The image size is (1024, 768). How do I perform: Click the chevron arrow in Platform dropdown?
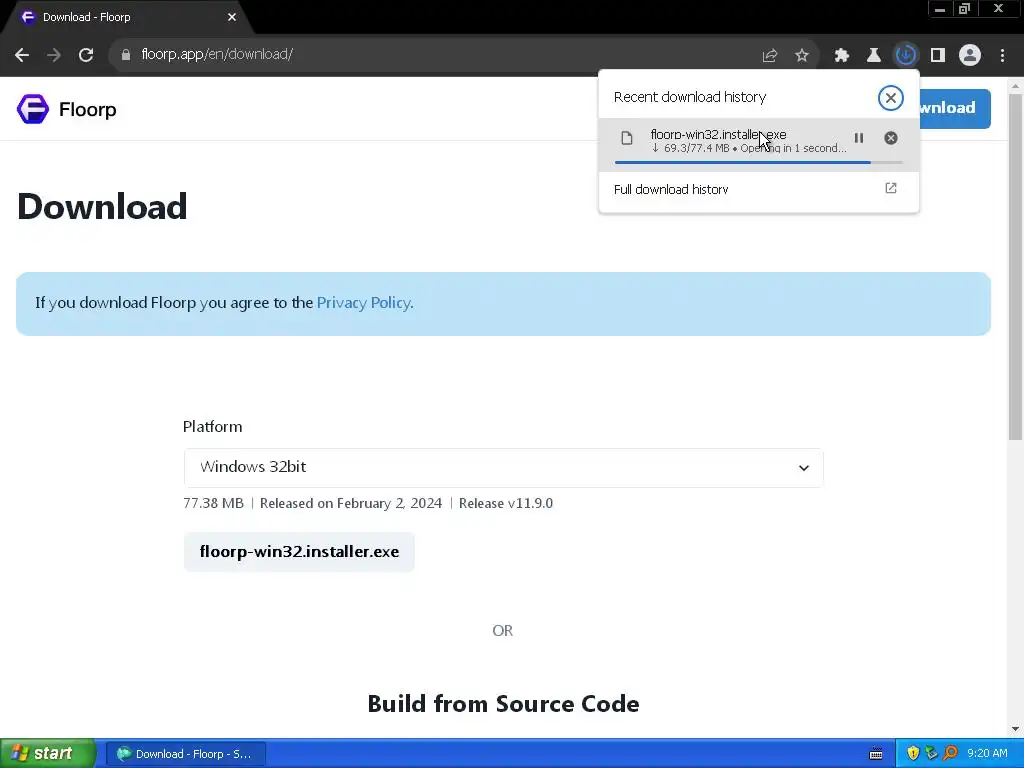pos(804,468)
